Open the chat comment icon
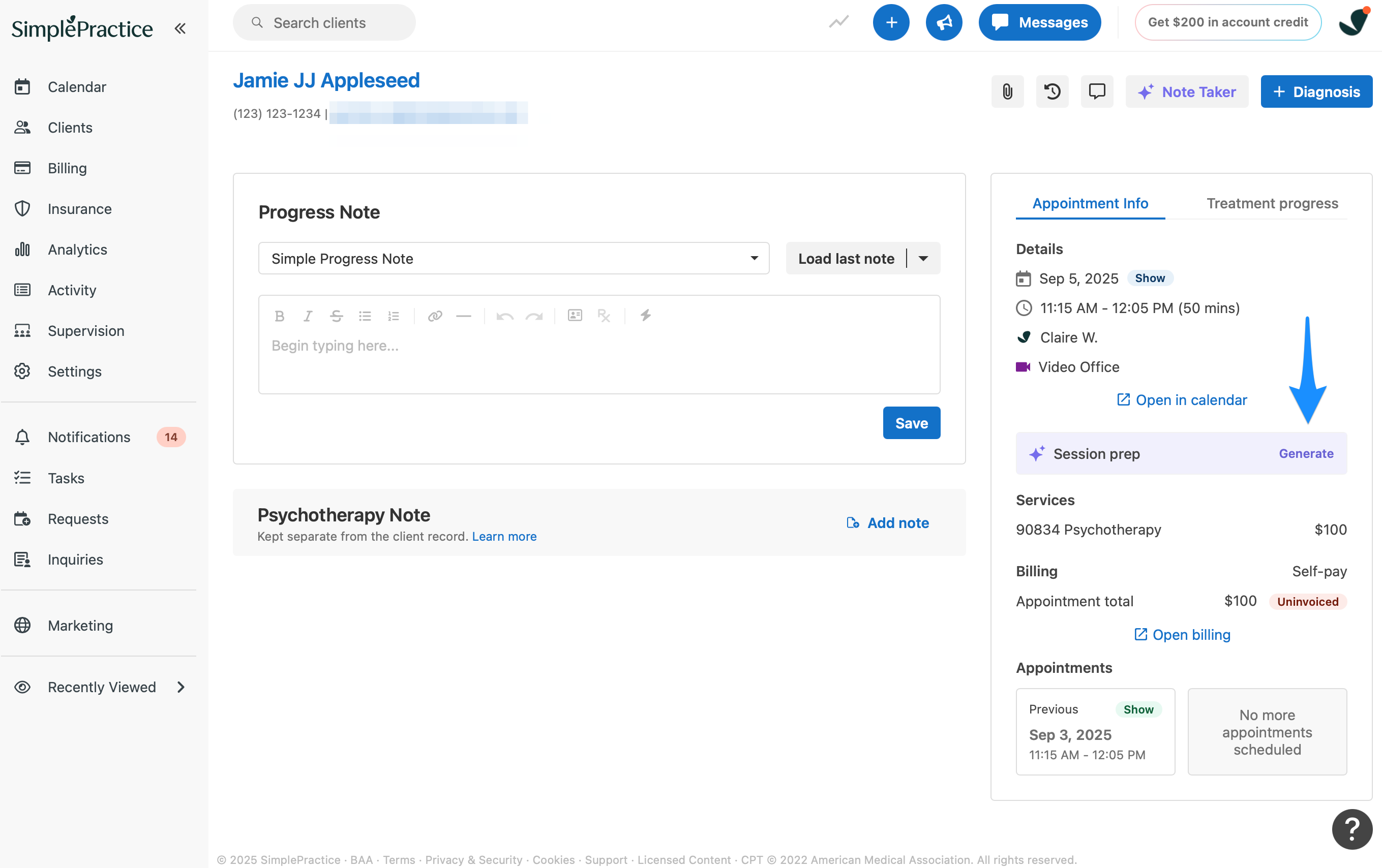Image resolution: width=1382 pixels, height=868 pixels. point(1097,91)
